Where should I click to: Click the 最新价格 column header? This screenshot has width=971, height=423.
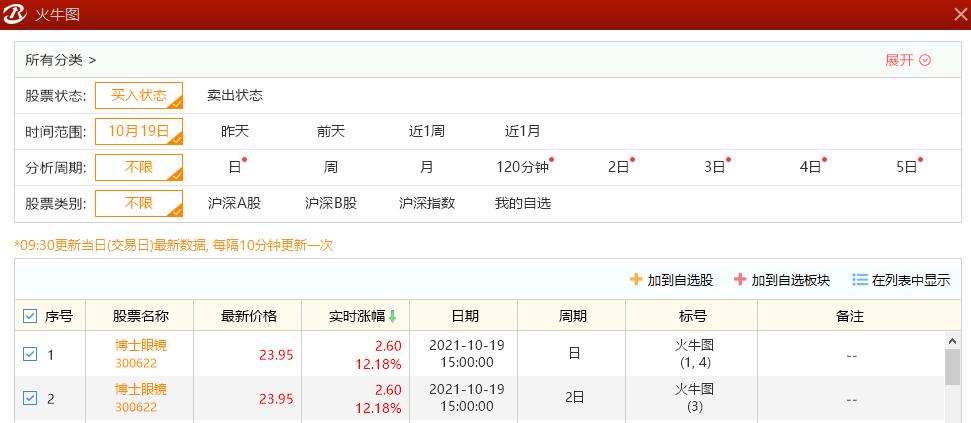click(x=248, y=316)
